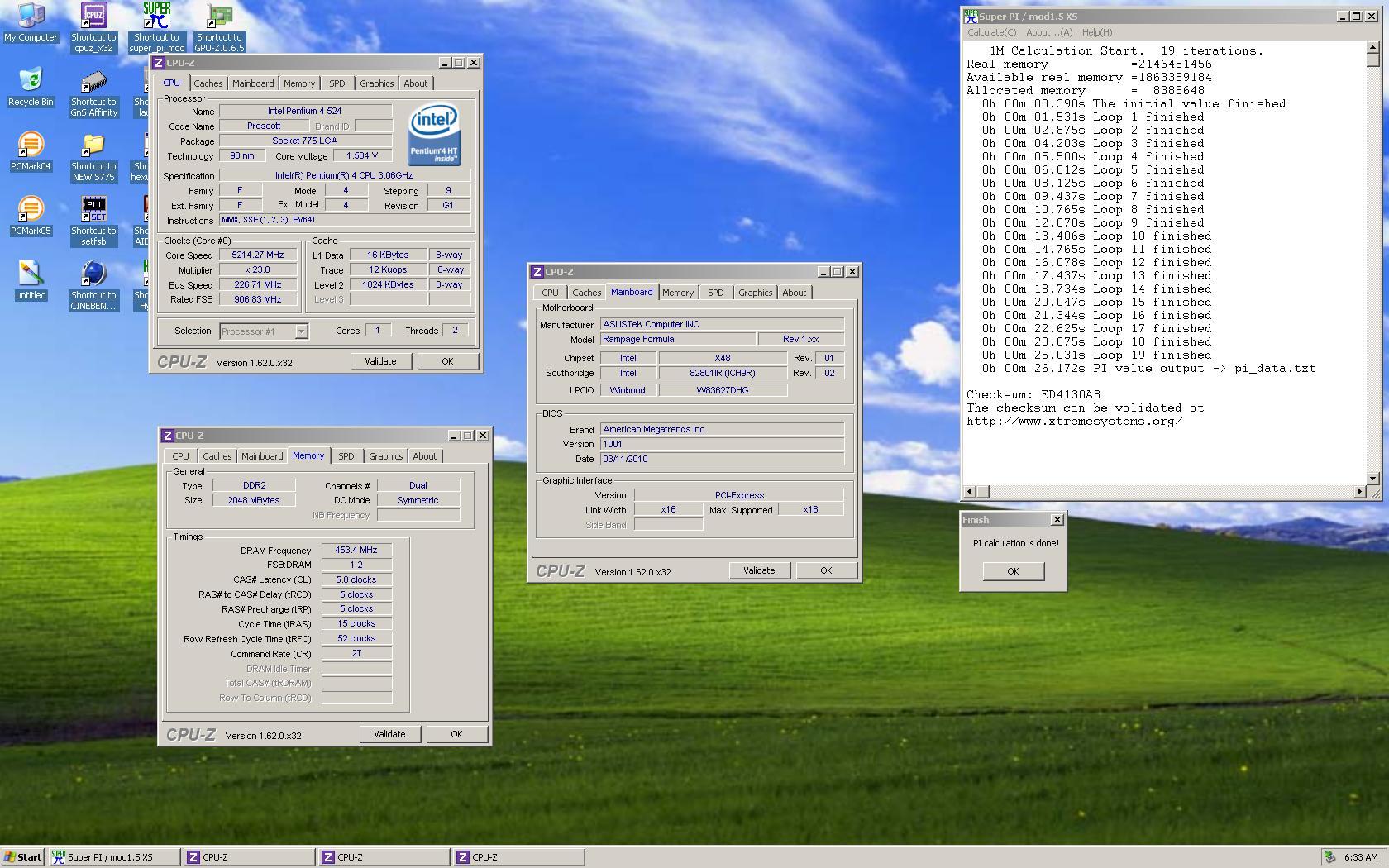Click Super PI vertical scrollbar down arrow
This screenshot has height=868, width=1389.
(x=1373, y=479)
